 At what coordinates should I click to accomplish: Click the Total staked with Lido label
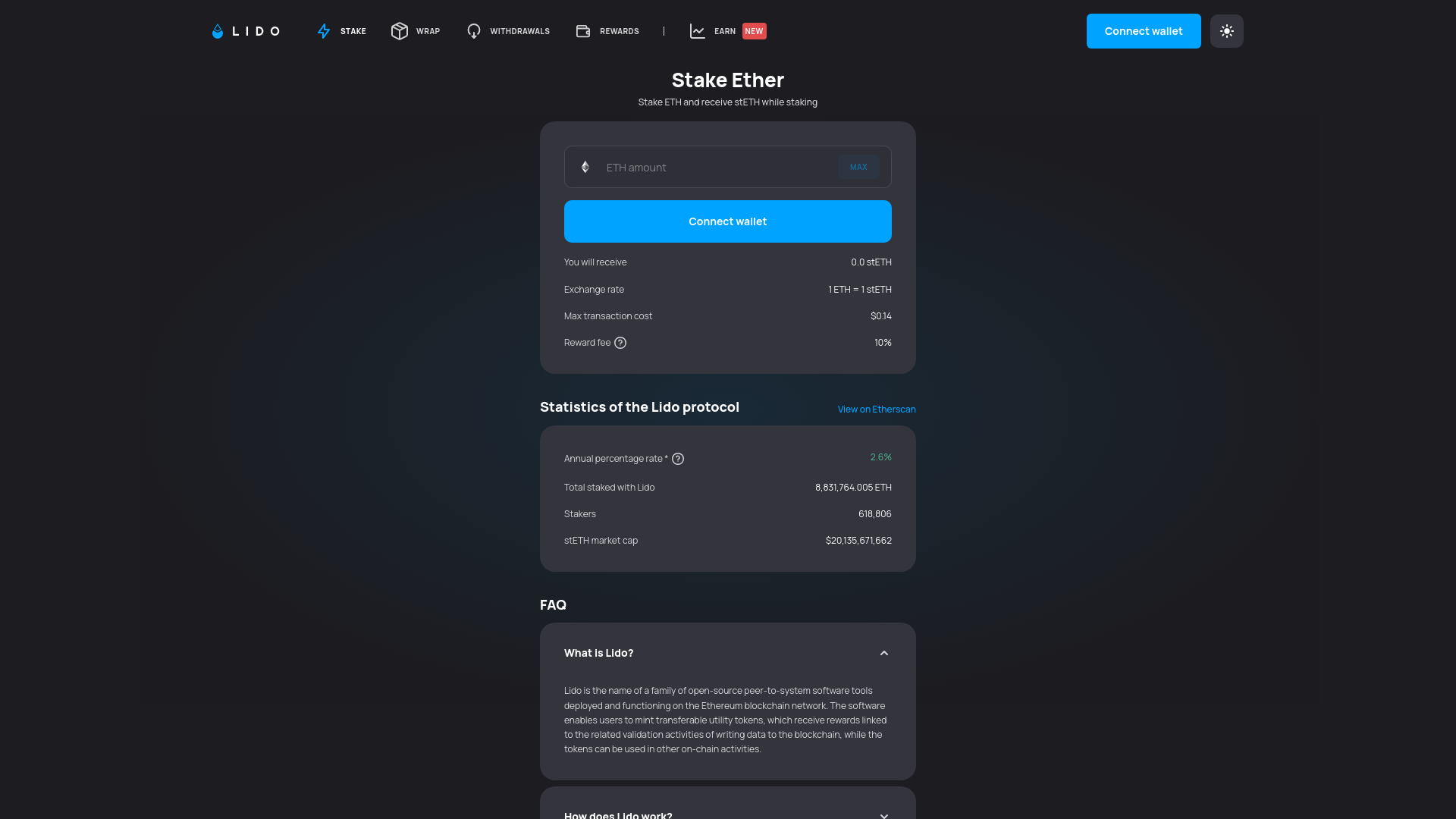click(x=609, y=488)
